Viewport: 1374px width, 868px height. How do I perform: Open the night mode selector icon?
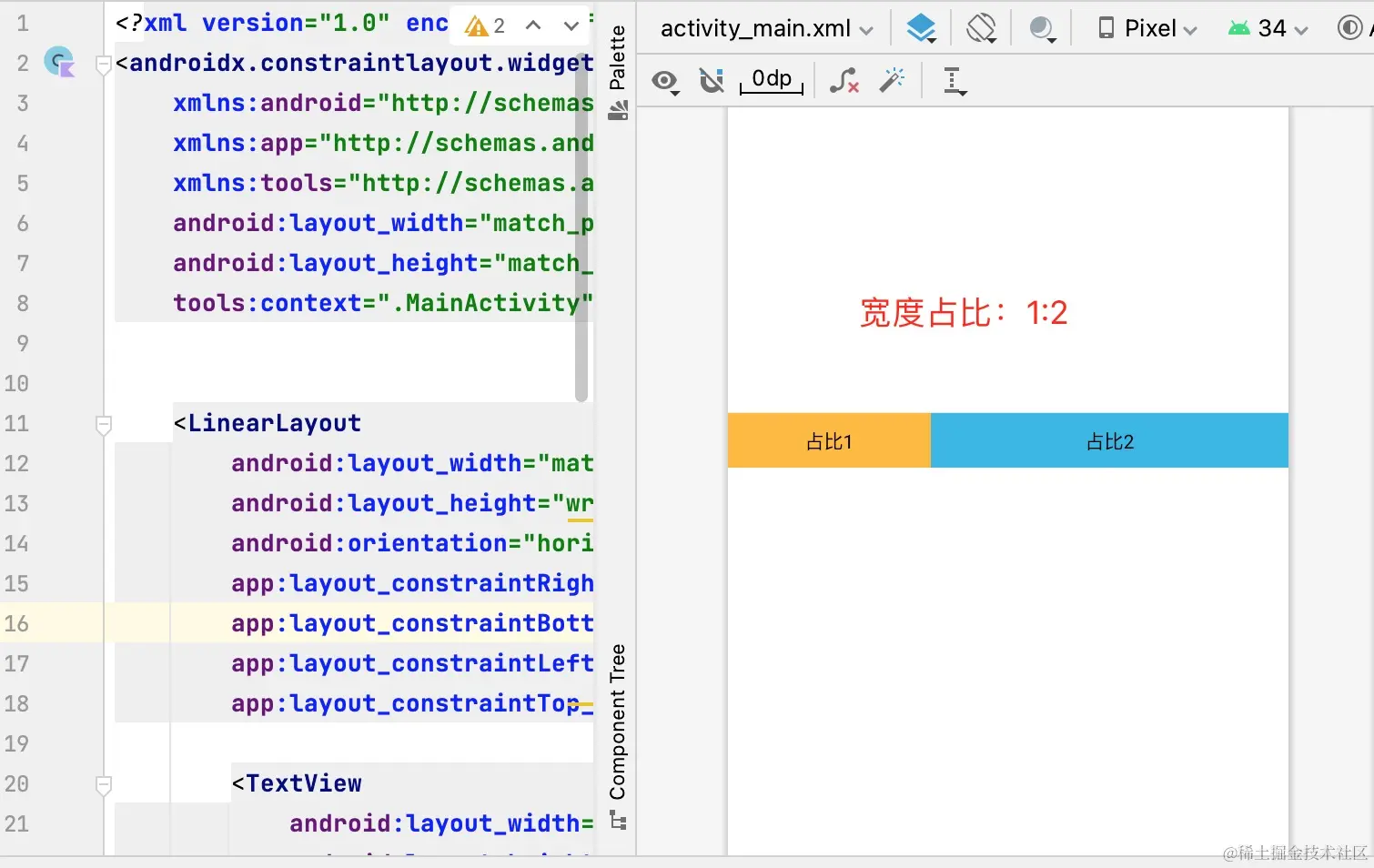coord(1043,29)
